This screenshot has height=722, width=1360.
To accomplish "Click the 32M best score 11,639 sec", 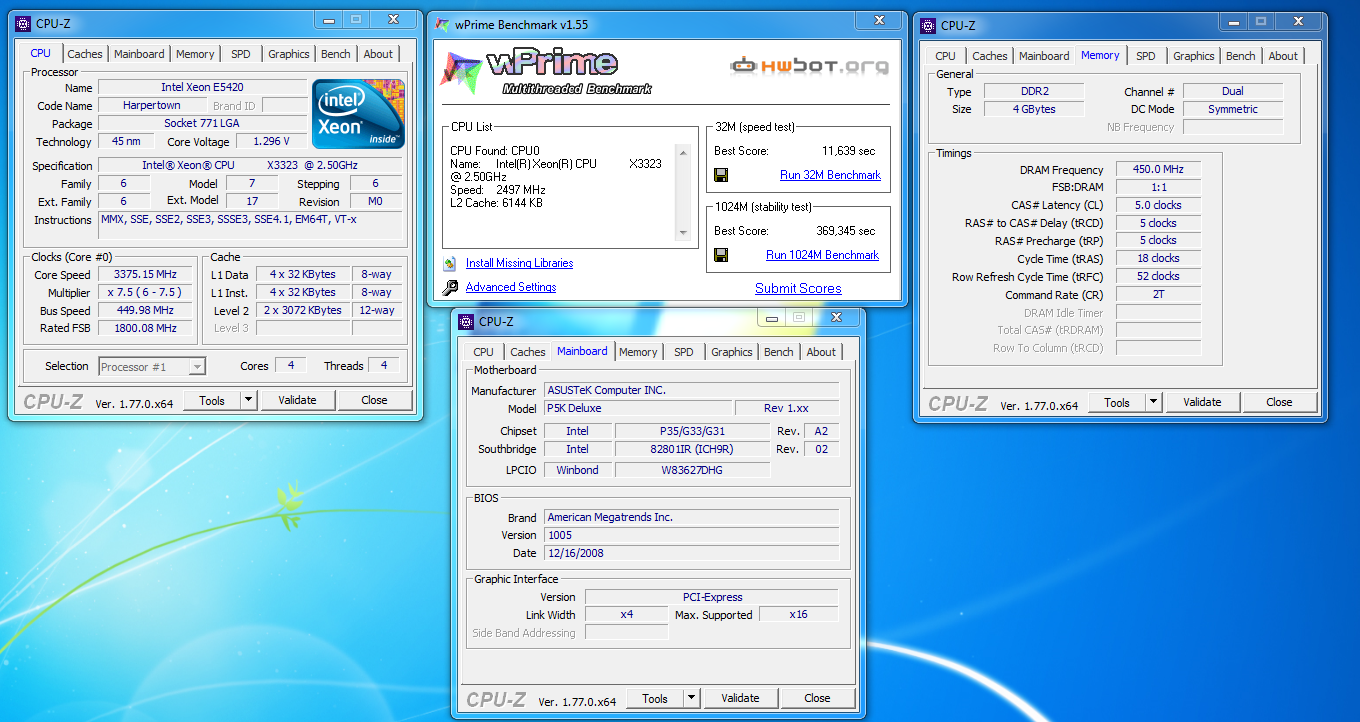I will point(848,151).
